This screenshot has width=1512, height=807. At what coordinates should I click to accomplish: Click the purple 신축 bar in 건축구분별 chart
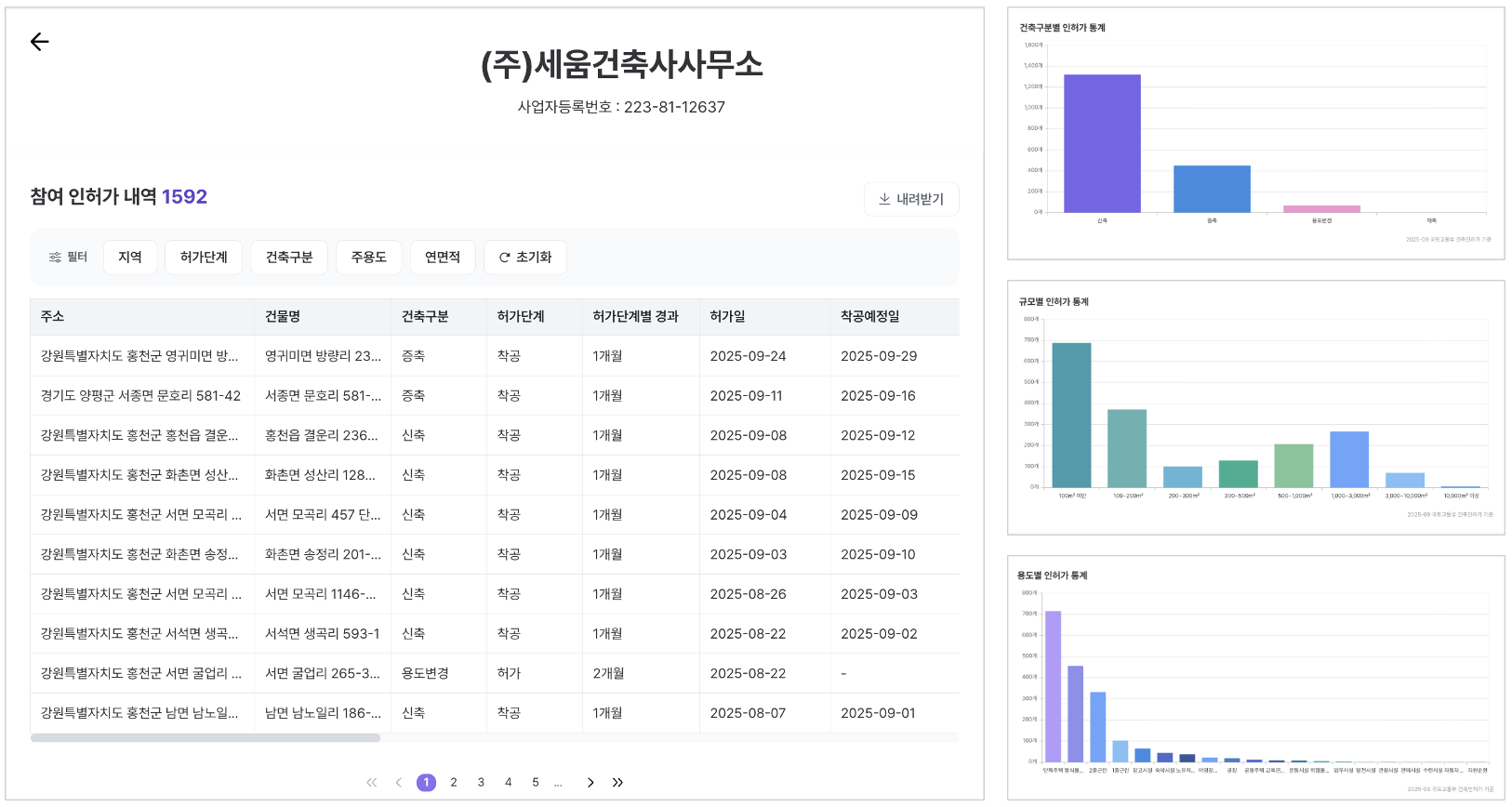tap(1102, 143)
